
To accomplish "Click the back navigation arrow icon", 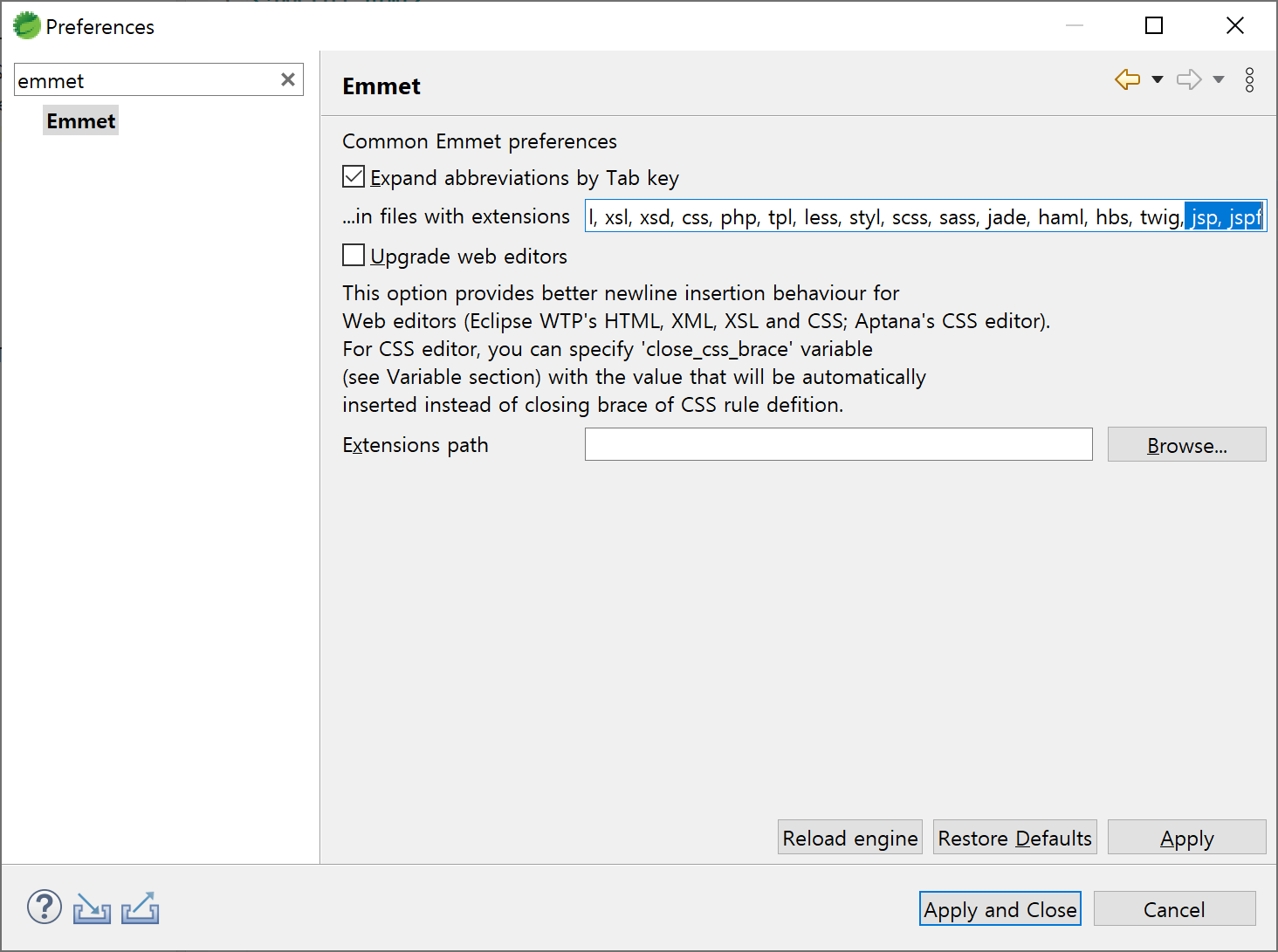I will tap(1127, 79).
